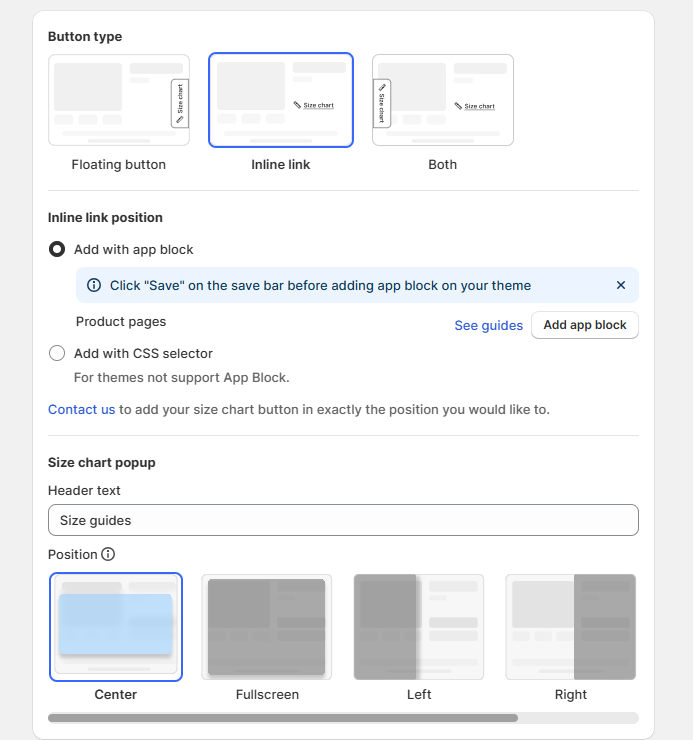
Task: Click the Button type heading
Action: click(85, 36)
